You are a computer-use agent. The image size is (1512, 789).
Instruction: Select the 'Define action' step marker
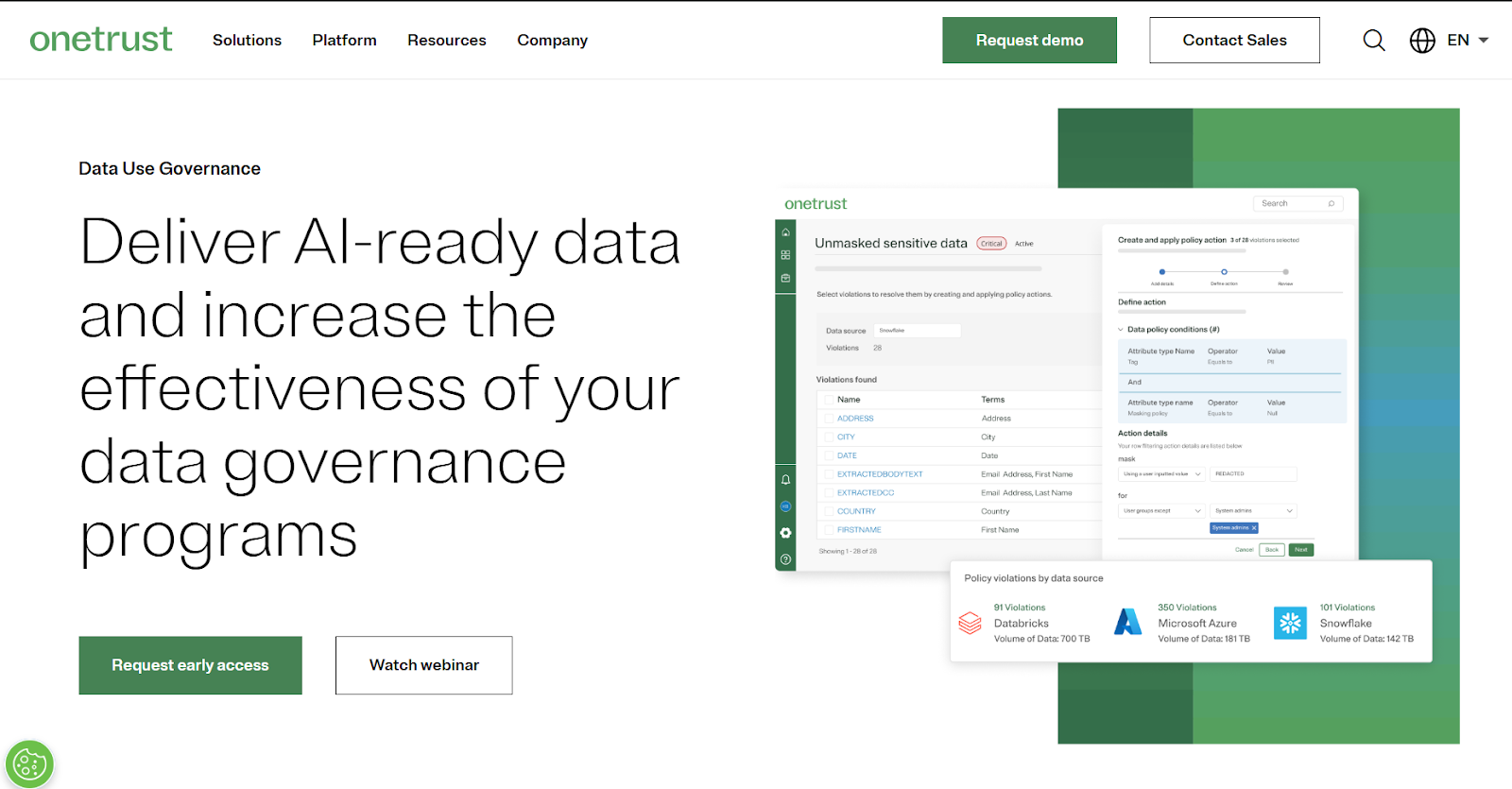pyautogui.click(x=1224, y=272)
